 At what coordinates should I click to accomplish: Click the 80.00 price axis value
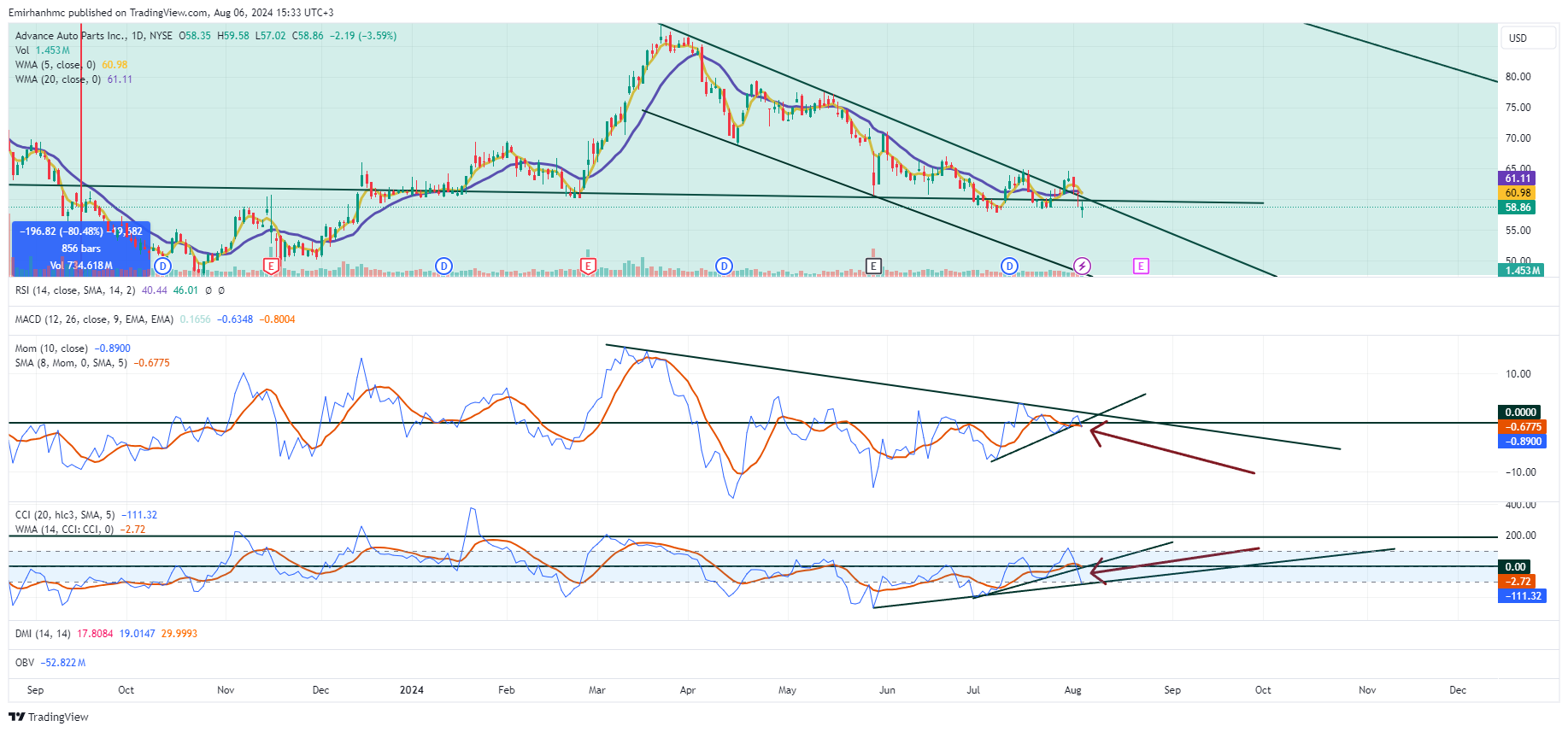point(1518,77)
